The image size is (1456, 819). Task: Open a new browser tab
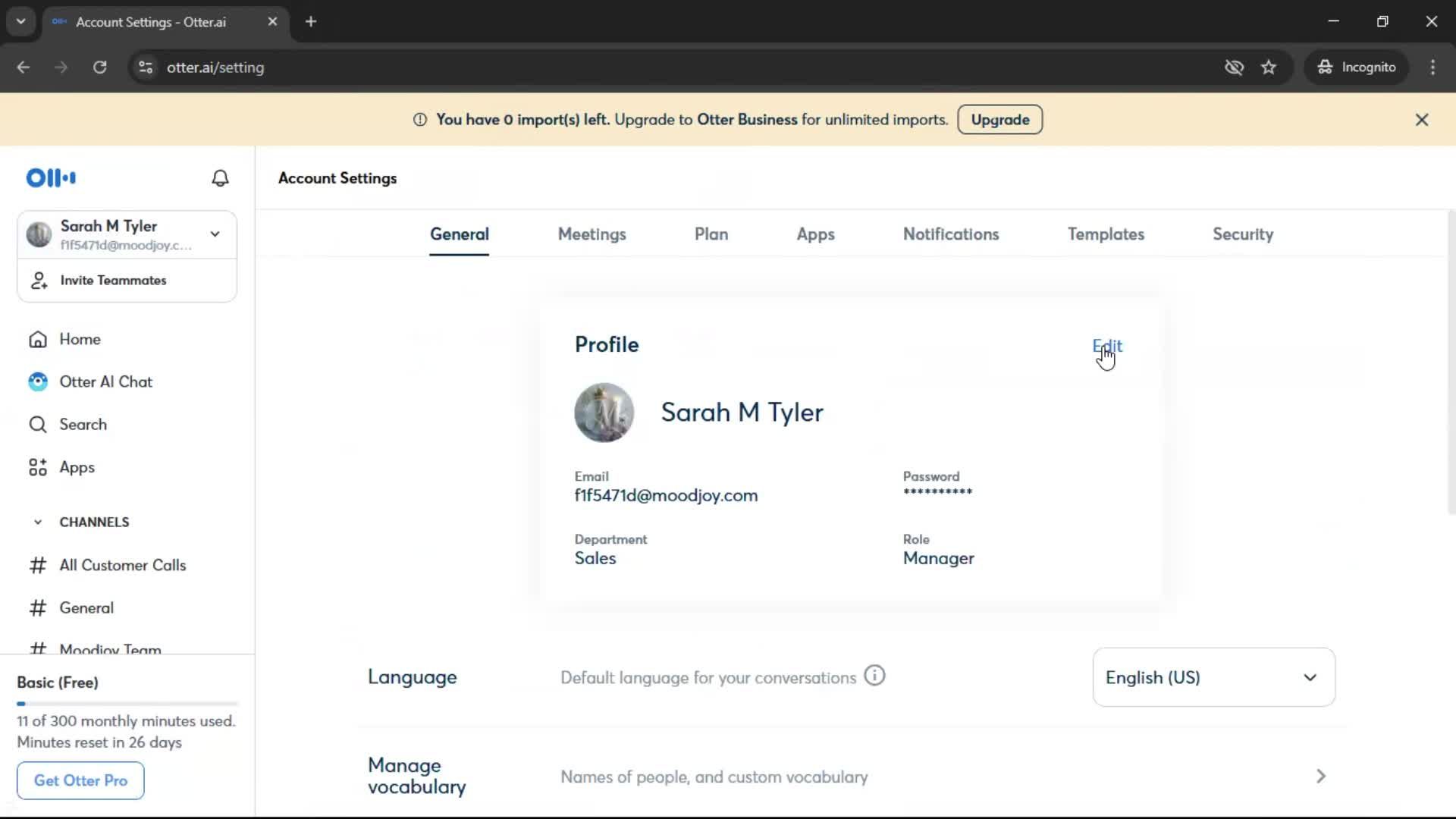point(311,22)
